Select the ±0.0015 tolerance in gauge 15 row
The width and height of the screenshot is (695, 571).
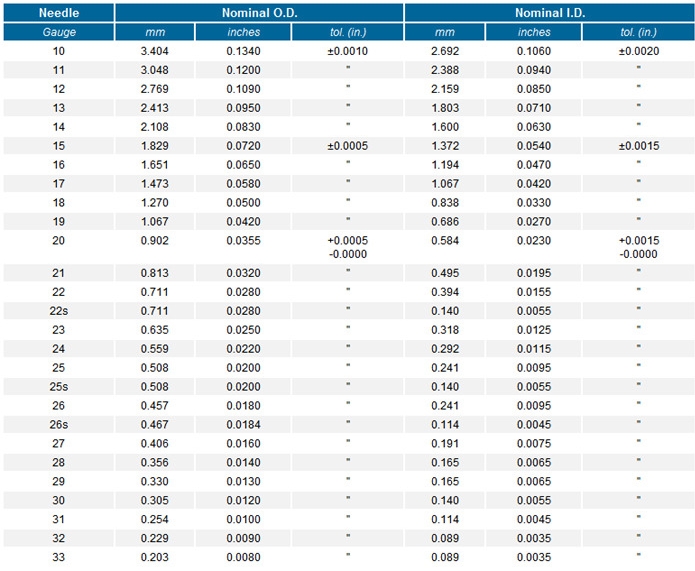(x=638, y=146)
